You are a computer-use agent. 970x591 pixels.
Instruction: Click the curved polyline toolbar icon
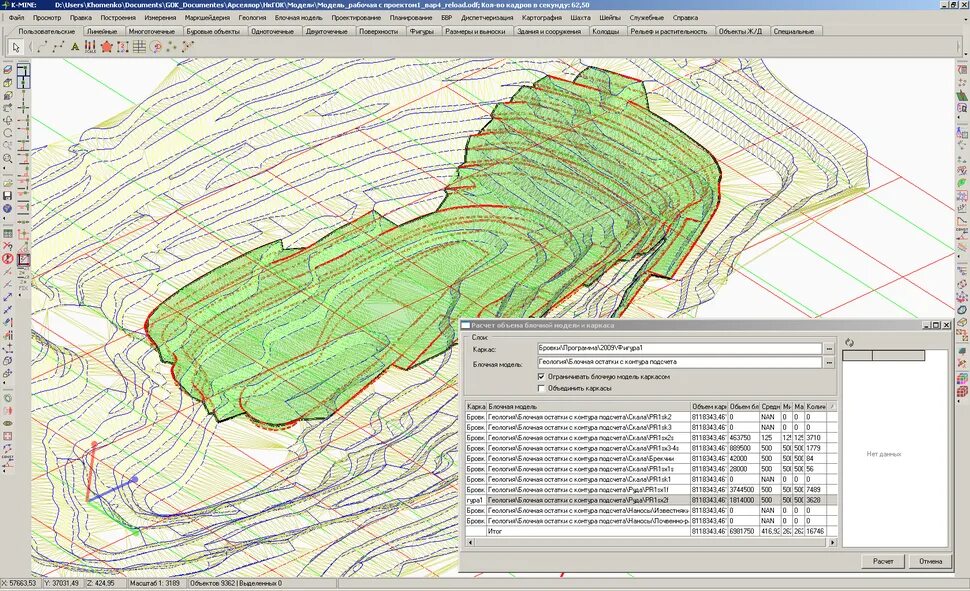42,46
